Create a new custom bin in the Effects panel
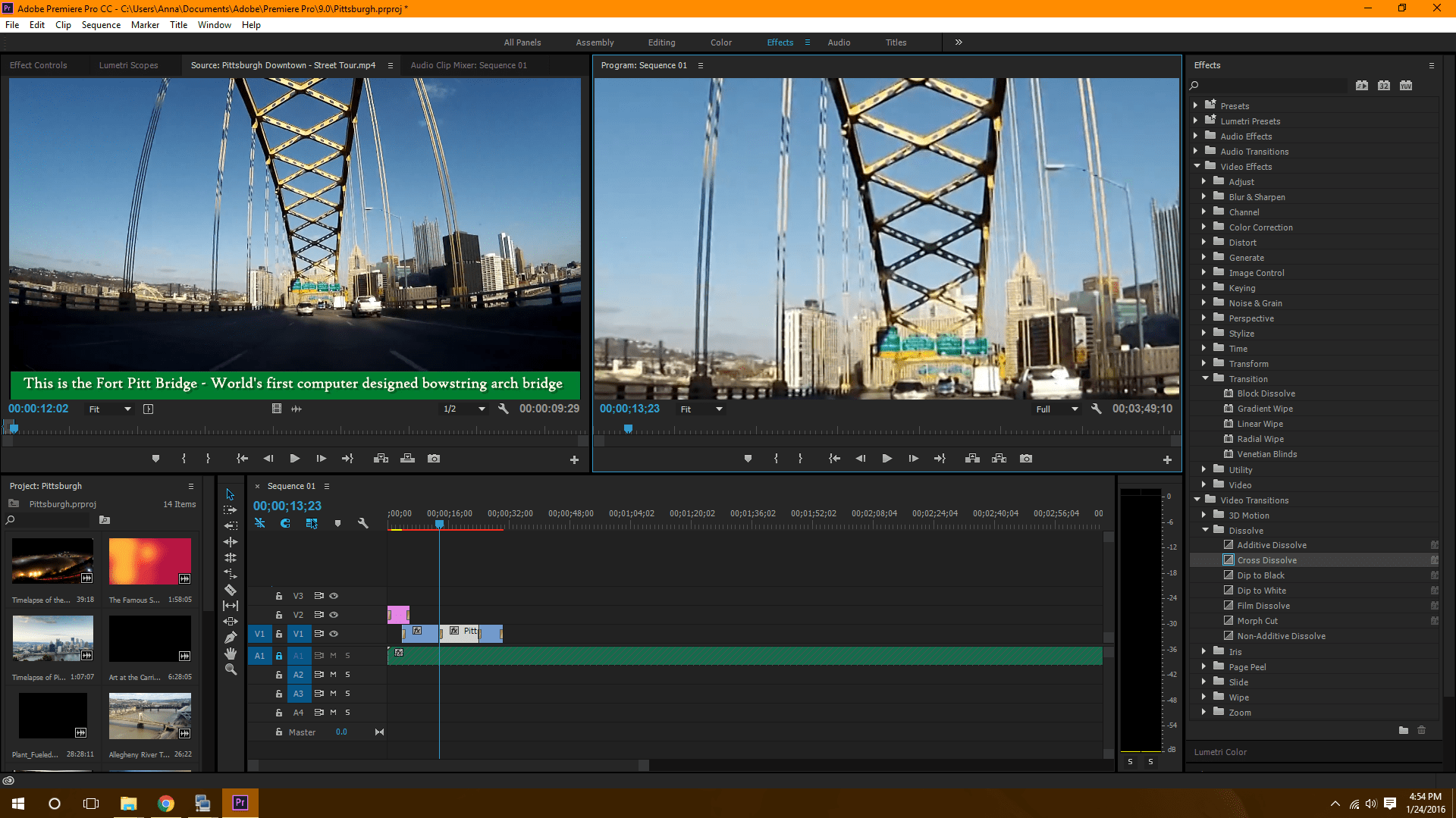Image resolution: width=1456 pixels, height=818 pixels. pyautogui.click(x=1403, y=730)
